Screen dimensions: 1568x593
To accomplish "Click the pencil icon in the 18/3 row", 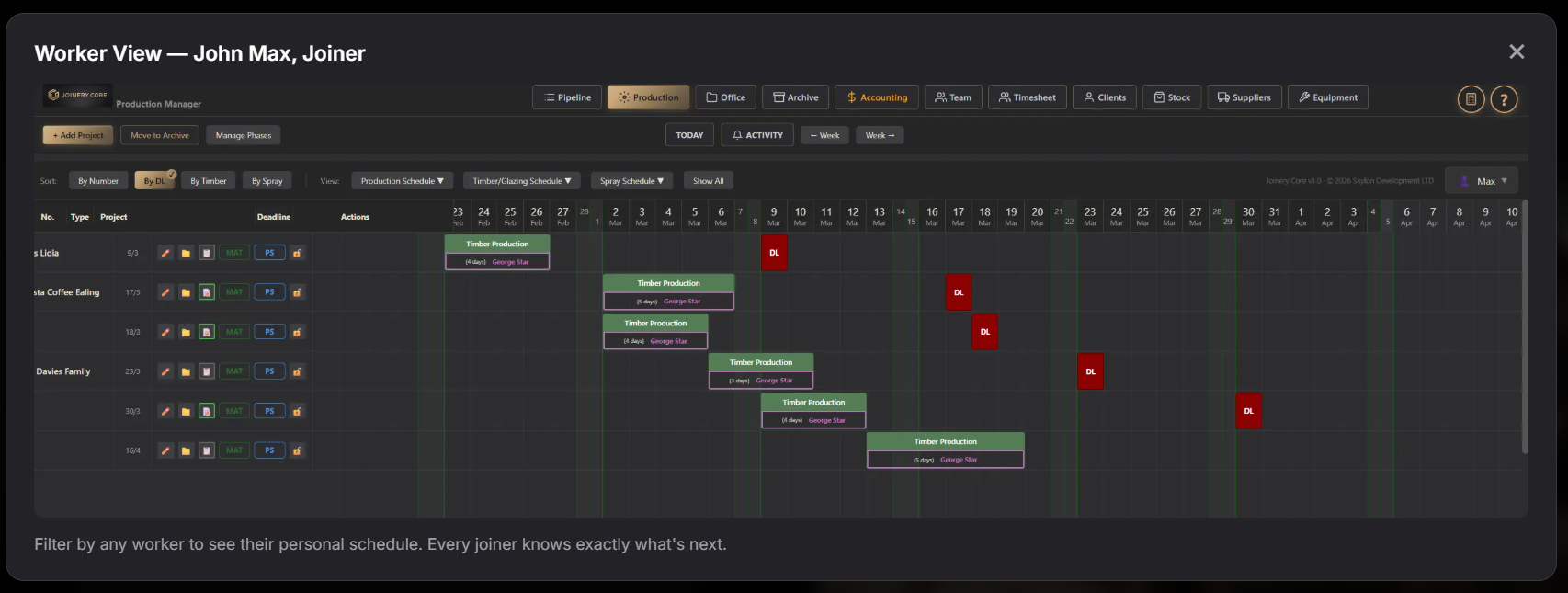I will coord(165,332).
